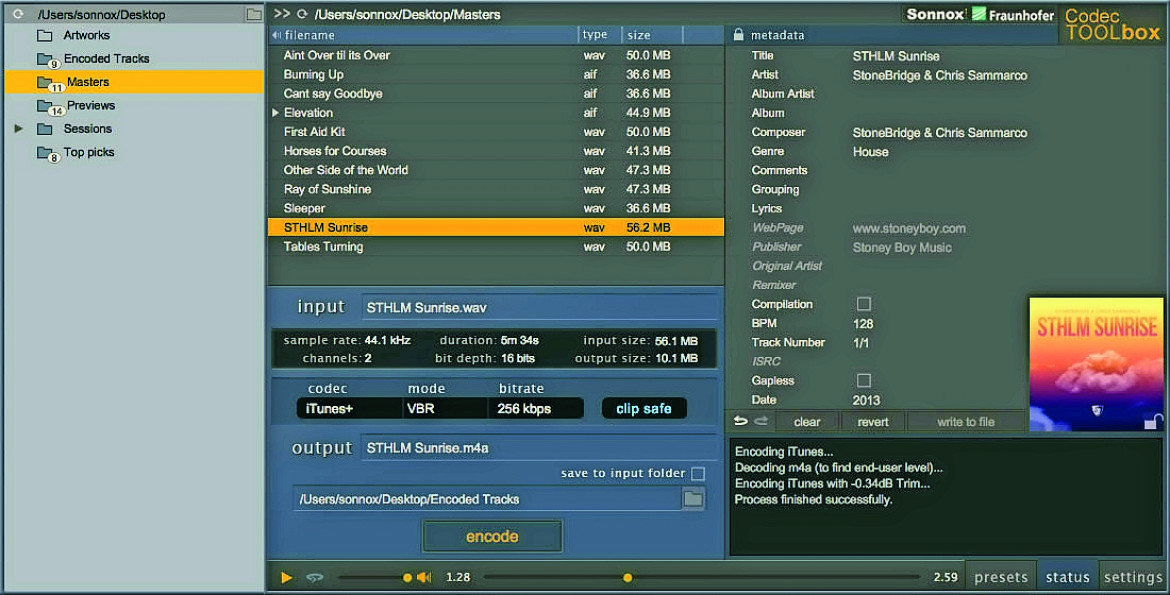Click the playback position slider handle
Image resolution: width=1170 pixels, height=595 pixels.
point(628,577)
